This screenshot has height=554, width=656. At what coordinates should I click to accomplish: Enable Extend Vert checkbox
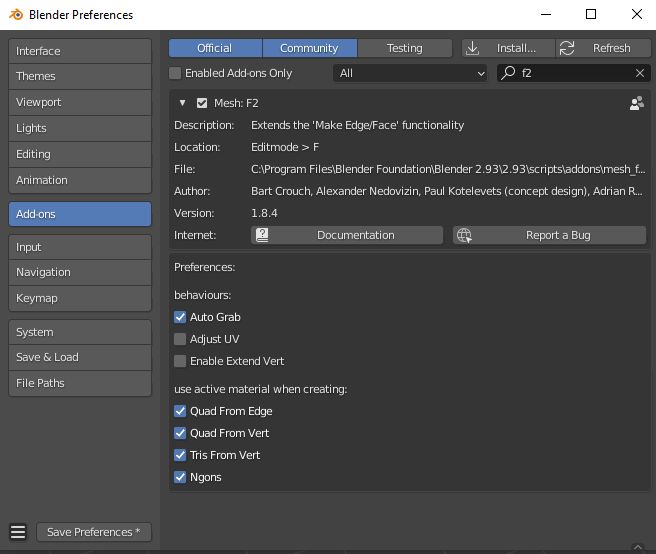coord(180,361)
